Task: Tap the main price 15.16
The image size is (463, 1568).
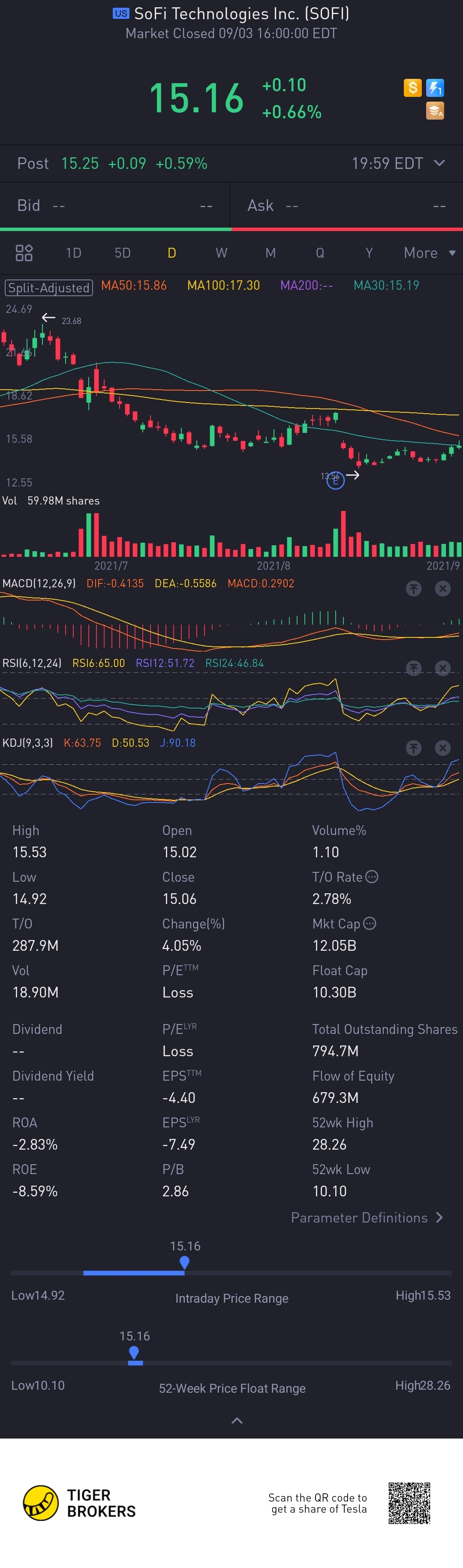Action: [x=196, y=98]
